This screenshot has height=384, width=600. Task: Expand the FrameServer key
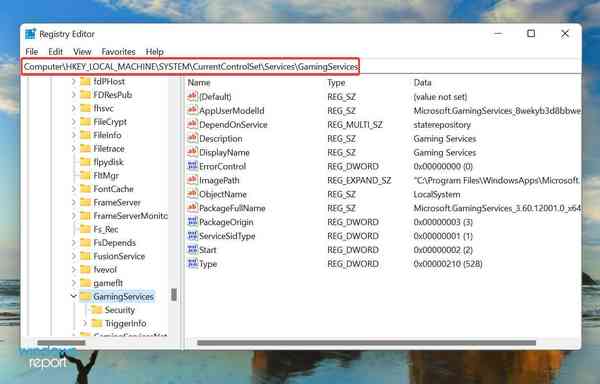[73, 202]
